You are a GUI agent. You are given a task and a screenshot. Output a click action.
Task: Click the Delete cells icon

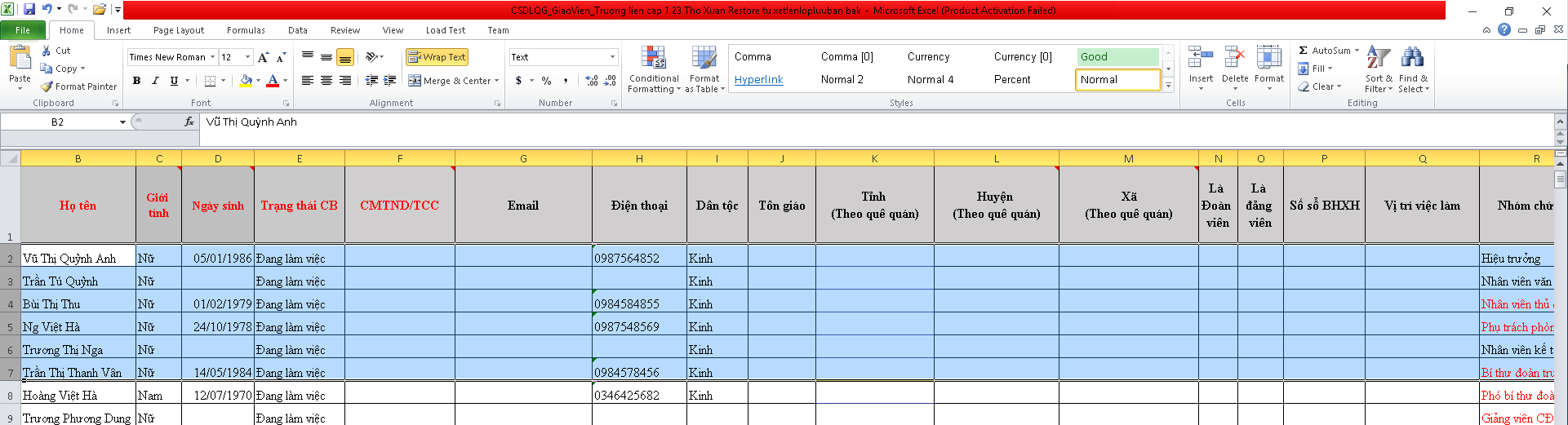click(x=1234, y=59)
